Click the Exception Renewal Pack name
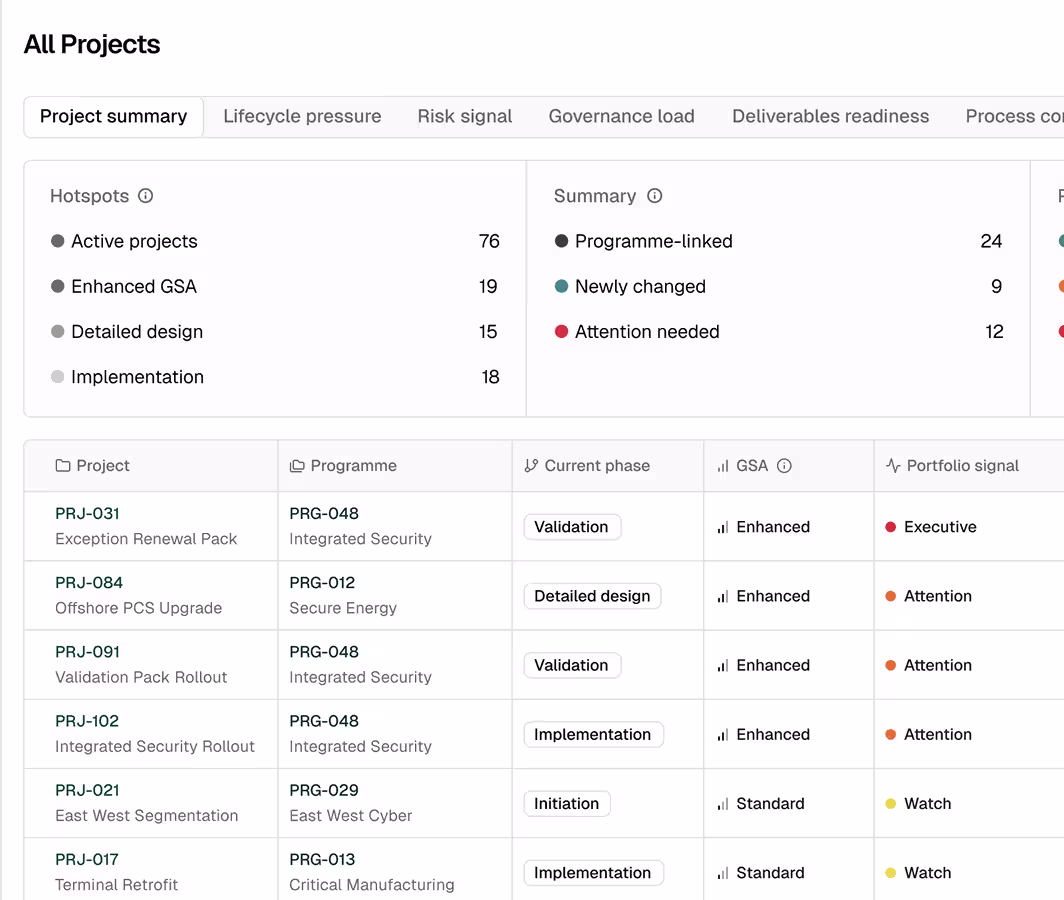 coord(146,539)
